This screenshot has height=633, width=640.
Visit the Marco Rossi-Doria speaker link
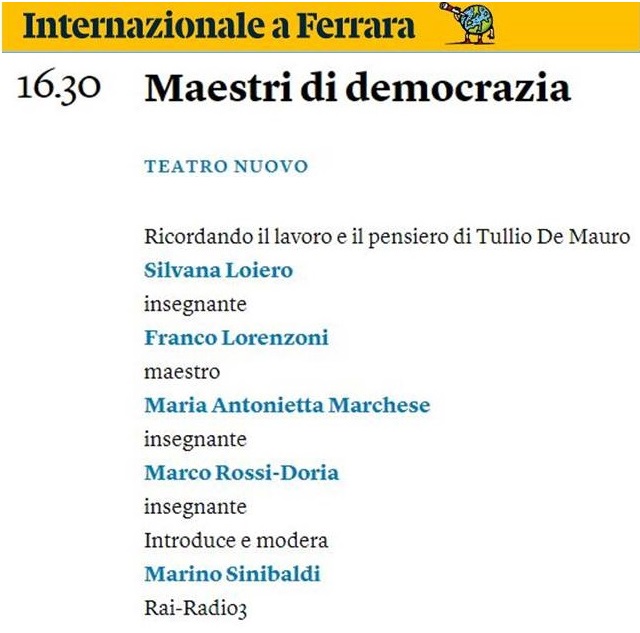[x=242, y=473]
